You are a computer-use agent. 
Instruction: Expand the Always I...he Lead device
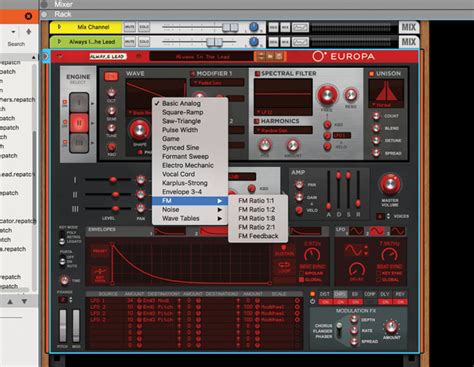[59, 42]
